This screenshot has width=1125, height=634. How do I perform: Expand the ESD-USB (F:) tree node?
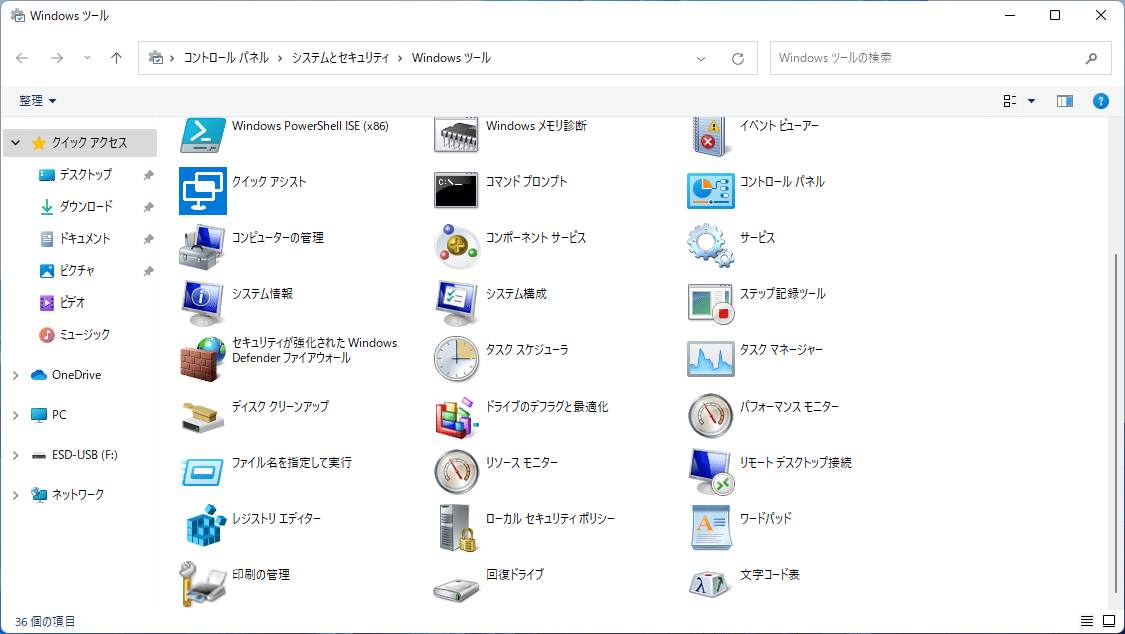(16, 455)
